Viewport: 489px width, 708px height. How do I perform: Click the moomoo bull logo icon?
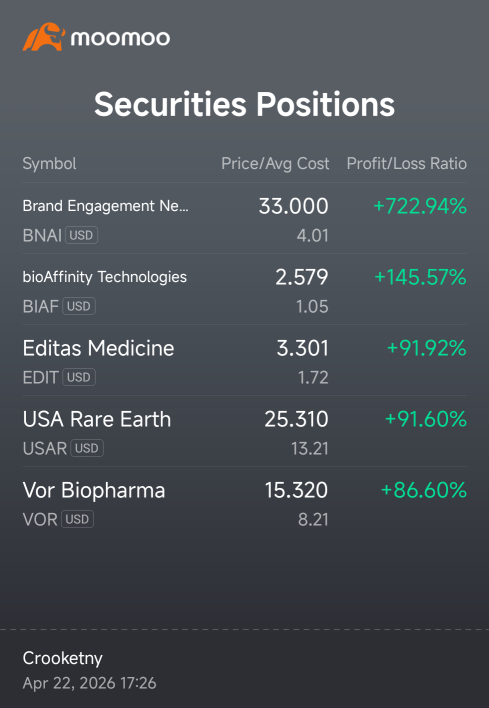[44, 37]
